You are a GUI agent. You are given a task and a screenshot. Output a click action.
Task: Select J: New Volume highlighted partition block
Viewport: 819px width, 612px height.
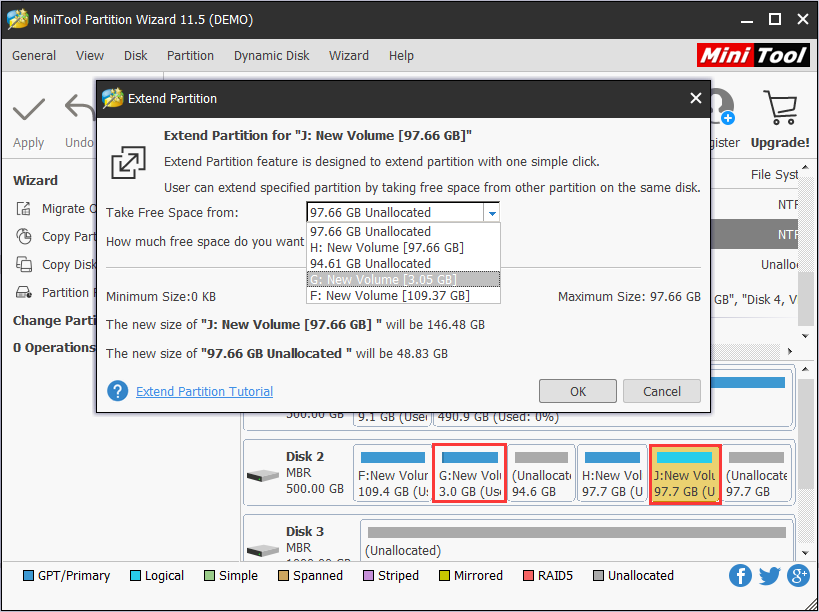(x=685, y=474)
